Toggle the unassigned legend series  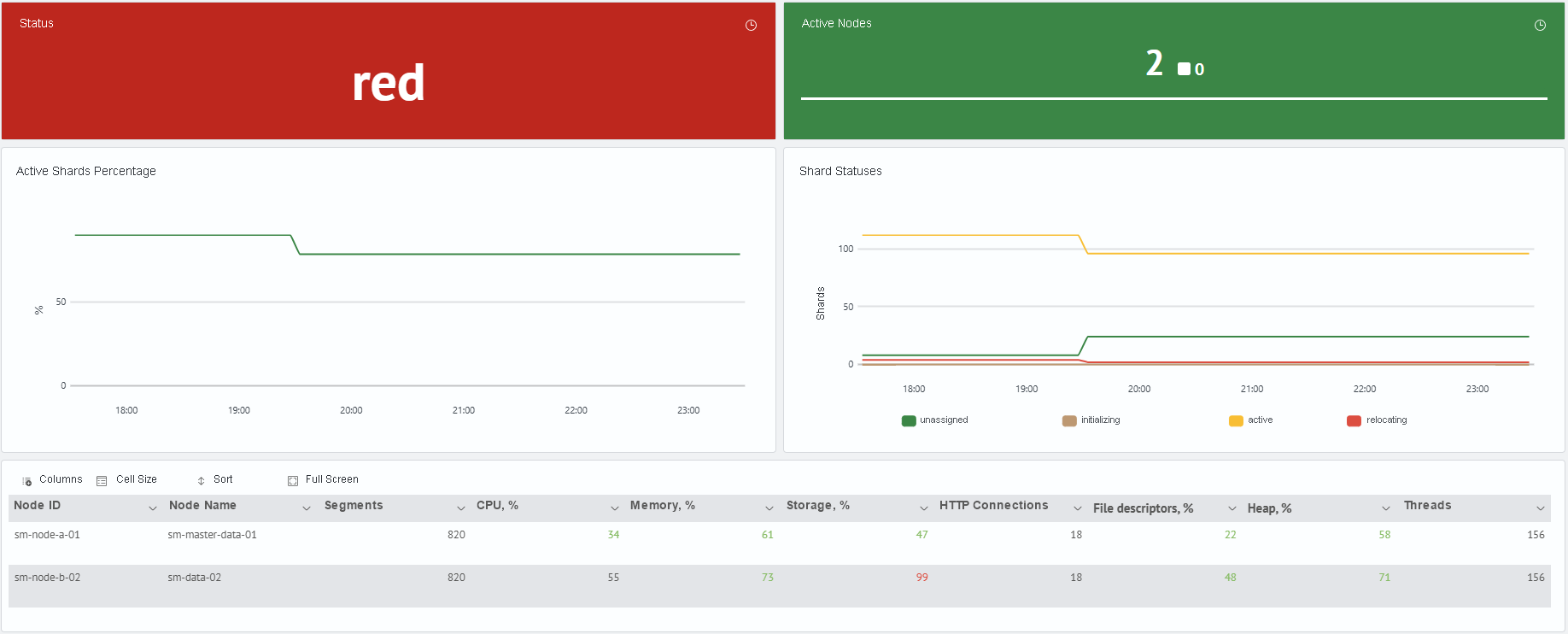pyautogui.click(x=934, y=420)
